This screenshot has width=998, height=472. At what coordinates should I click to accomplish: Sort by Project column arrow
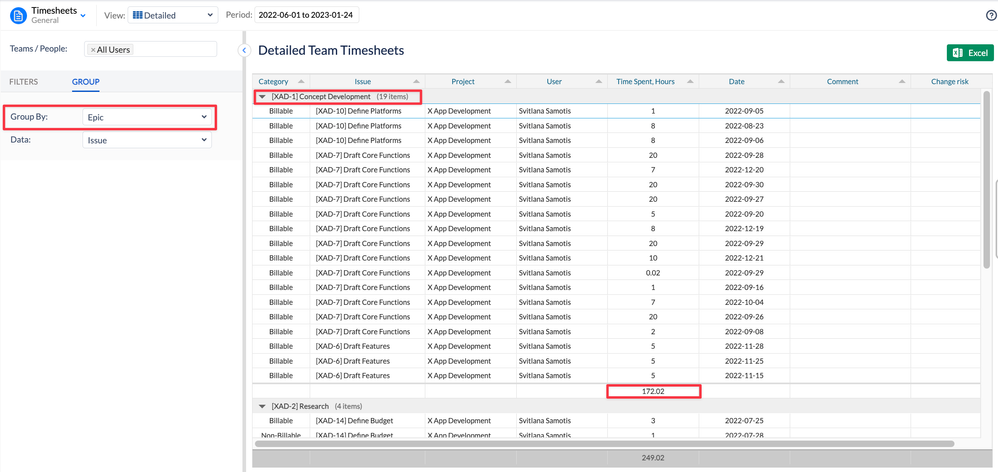508,81
